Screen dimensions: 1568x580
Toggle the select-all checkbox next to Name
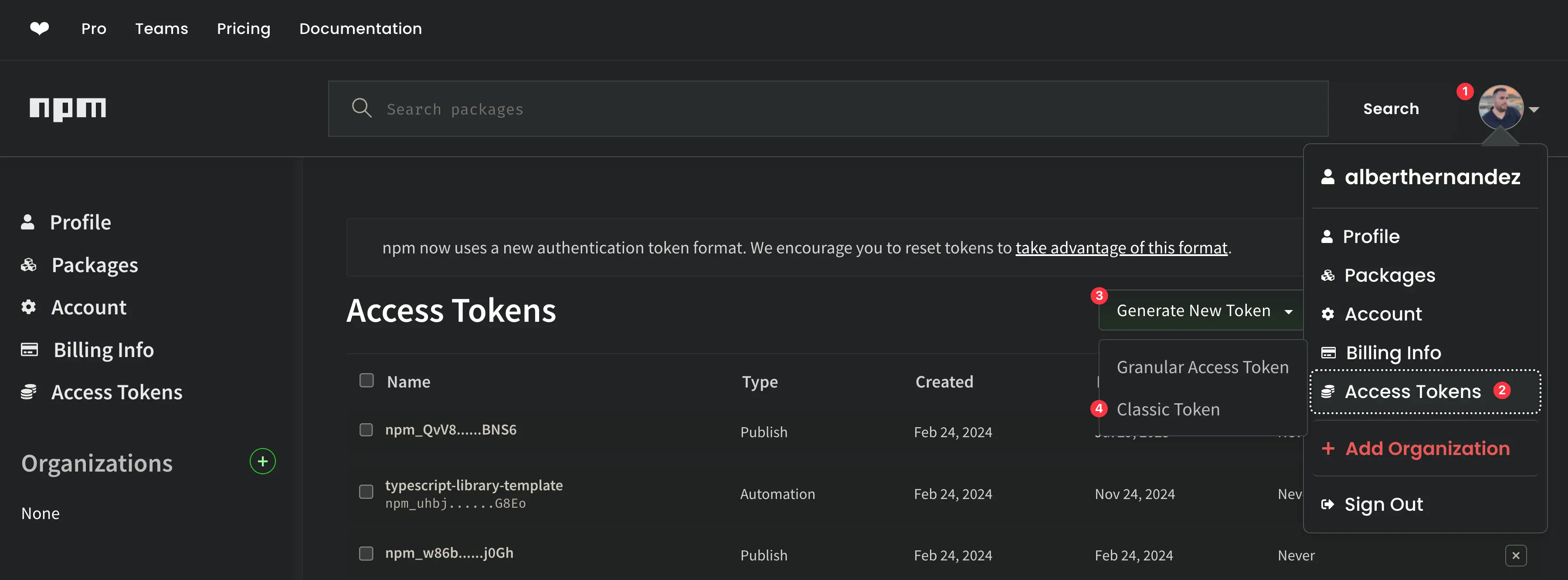[x=367, y=381]
